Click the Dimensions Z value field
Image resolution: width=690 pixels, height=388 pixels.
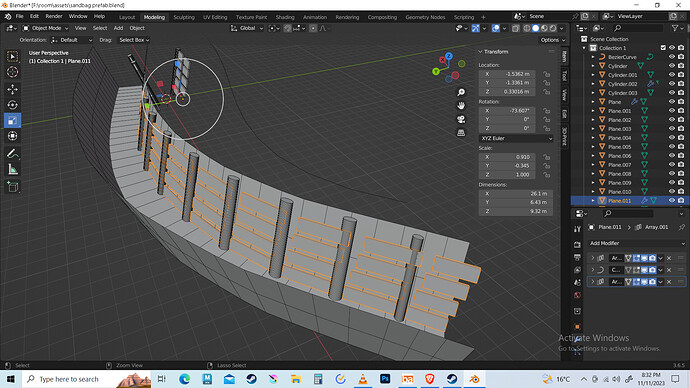pos(516,211)
